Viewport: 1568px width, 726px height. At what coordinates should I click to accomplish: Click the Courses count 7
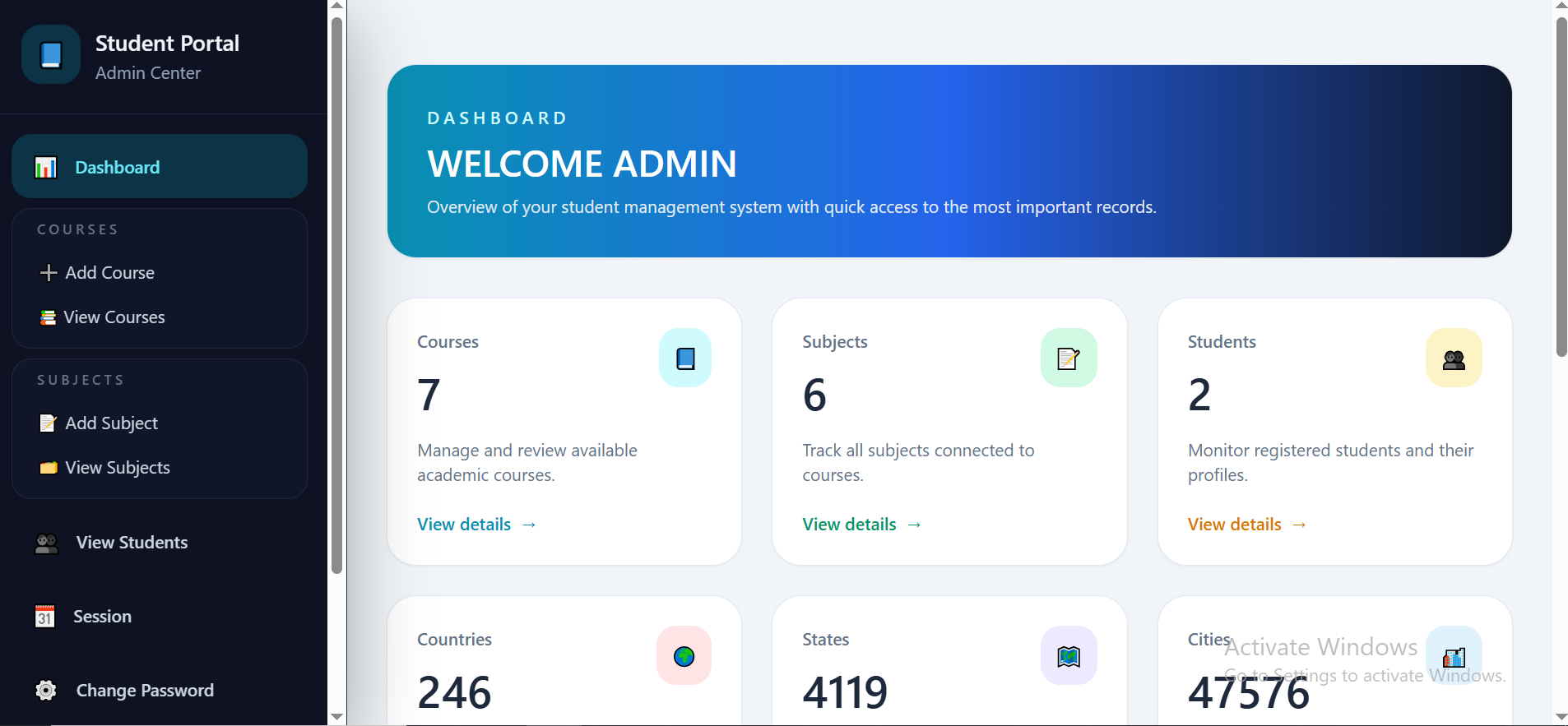click(429, 395)
